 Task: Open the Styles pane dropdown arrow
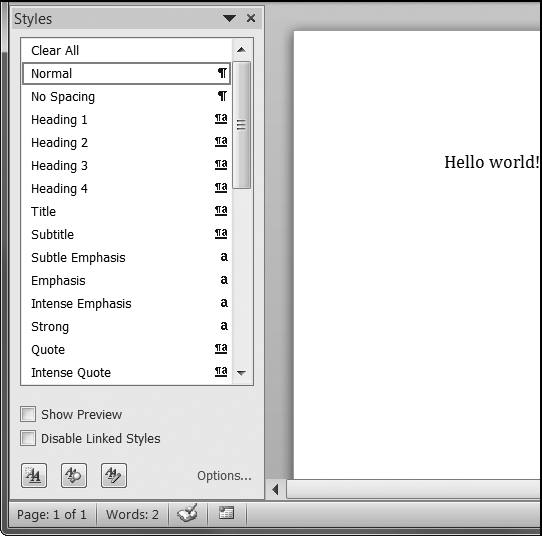[x=229, y=18]
